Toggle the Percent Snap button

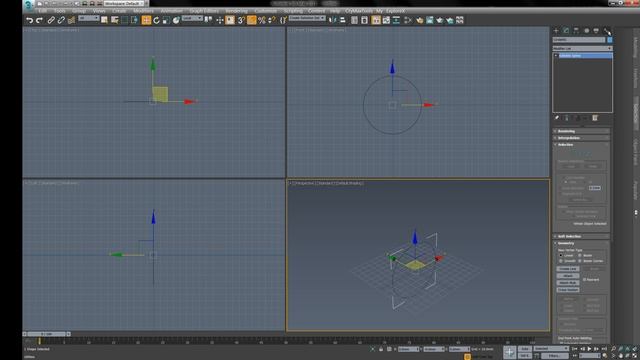pos(262,20)
